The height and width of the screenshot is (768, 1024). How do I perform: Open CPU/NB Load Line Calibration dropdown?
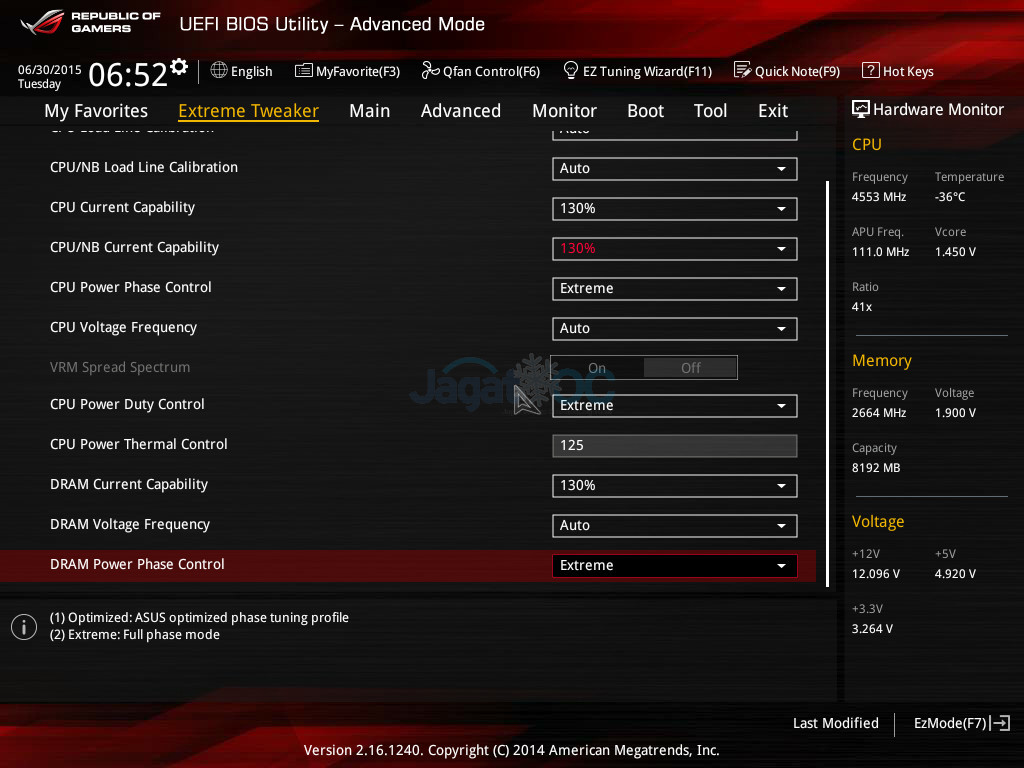pos(674,169)
